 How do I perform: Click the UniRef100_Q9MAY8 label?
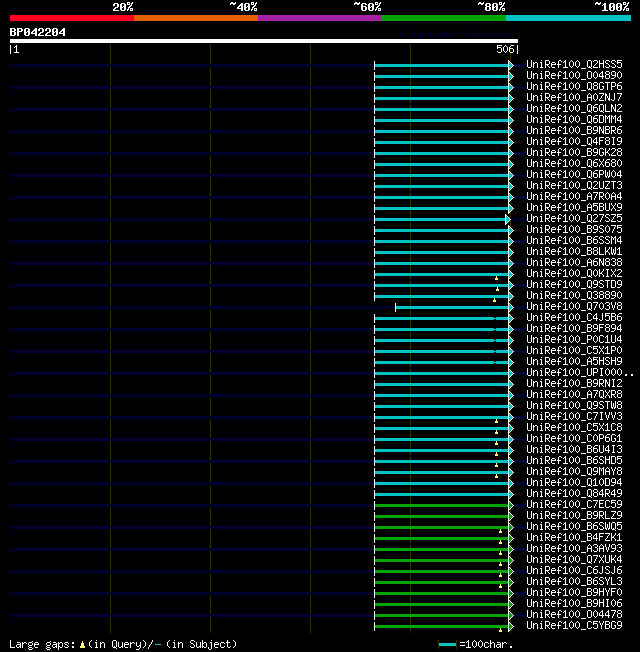[574, 472]
